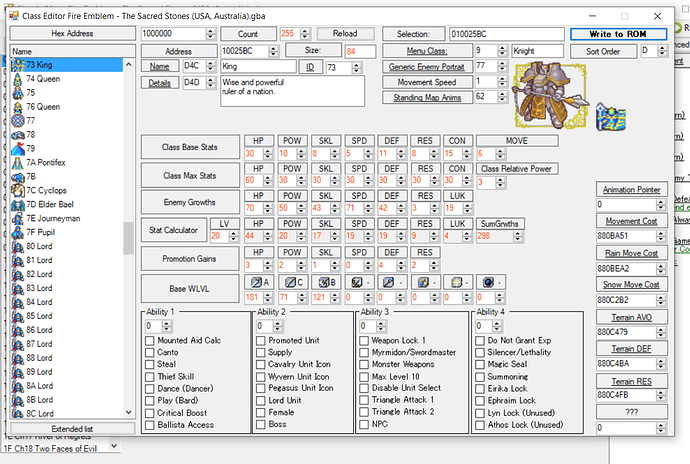Click the 76 Queen class sprite icon
The height and width of the screenshot is (464, 690).
pyautogui.click(x=18, y=107)
